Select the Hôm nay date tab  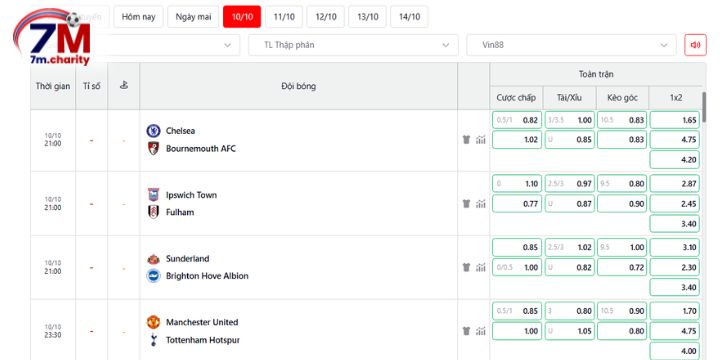pos(138,17)
